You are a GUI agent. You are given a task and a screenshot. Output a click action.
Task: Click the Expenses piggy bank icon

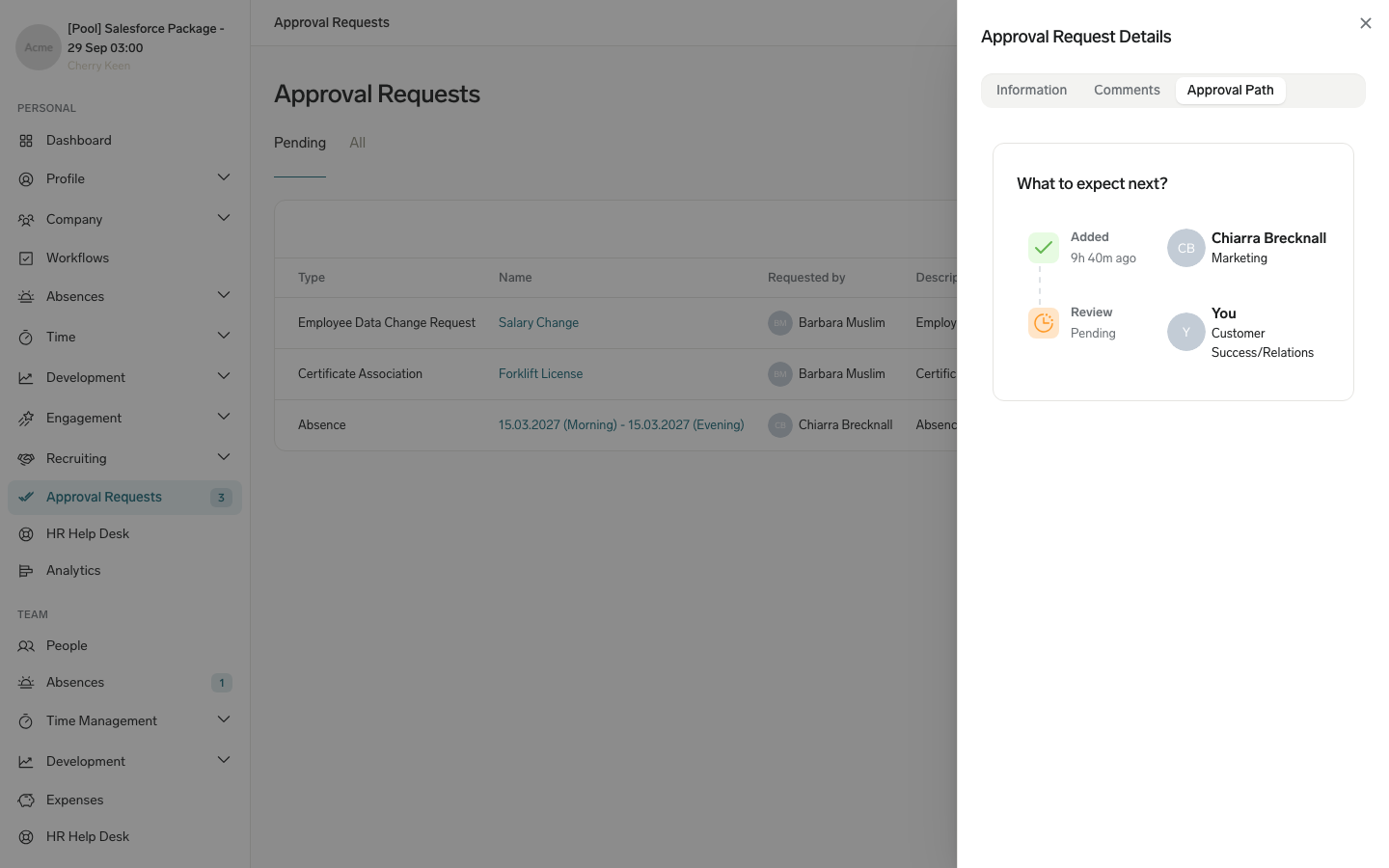26,800
